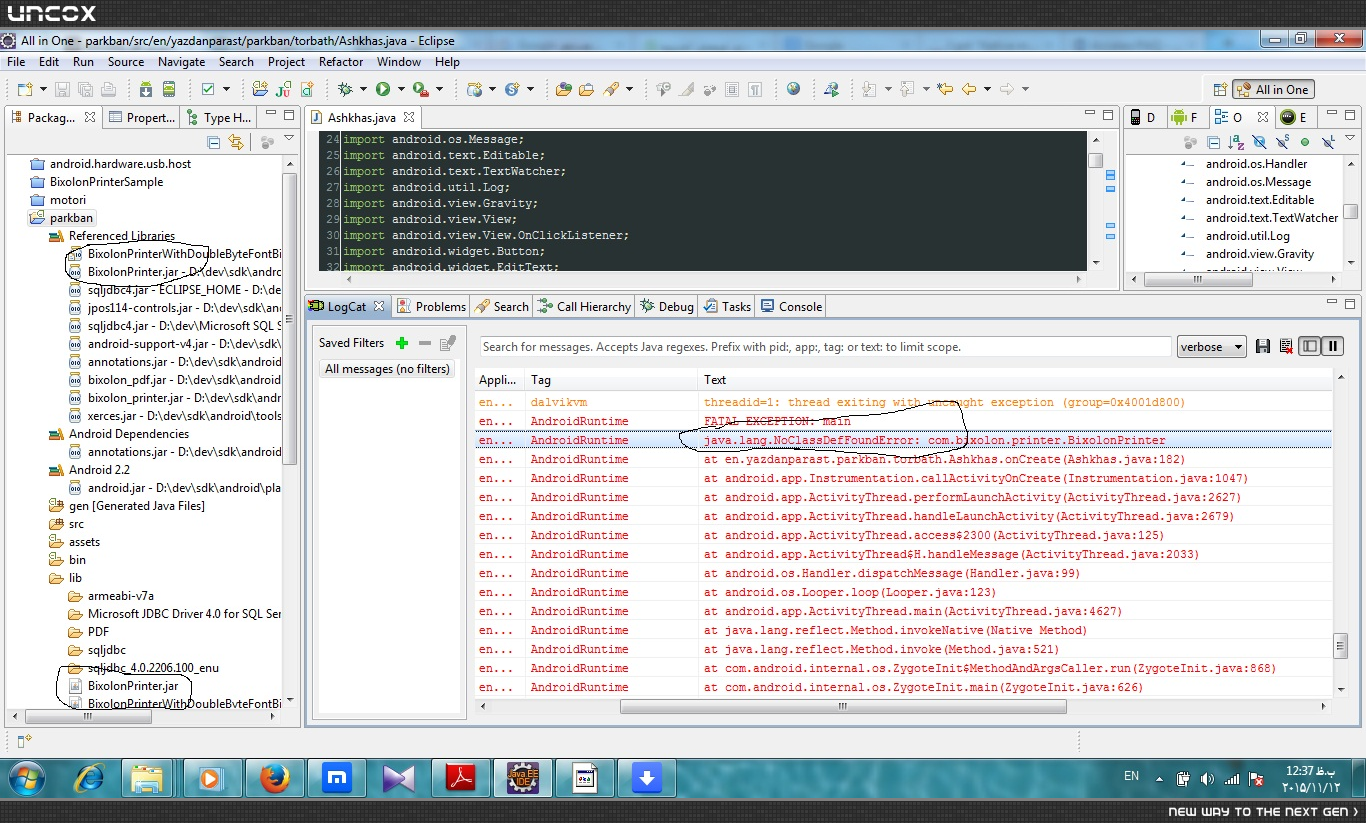Toggle the checkmark task toolbar button
The height and width of the screenshot is (823, 1366).
[209, 89]
